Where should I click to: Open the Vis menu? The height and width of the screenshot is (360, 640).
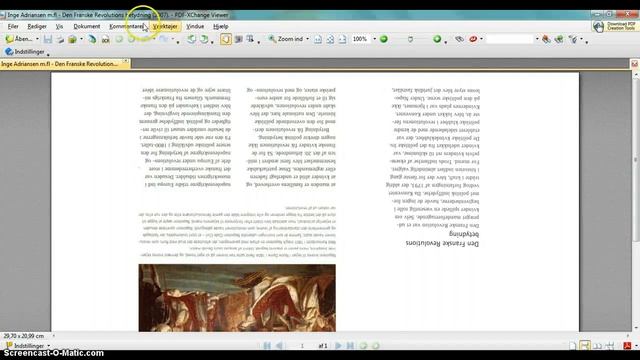[59, 26]
